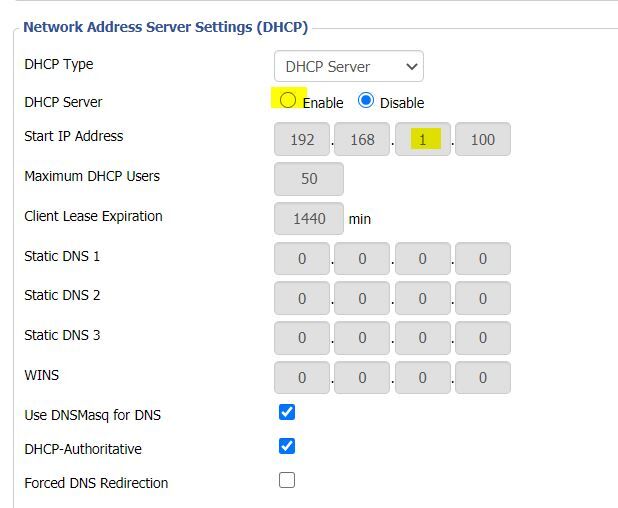The image size is (618, 508).
Task: Click the first octet of Static DNS 1
Action: click(x=302, y=259)
